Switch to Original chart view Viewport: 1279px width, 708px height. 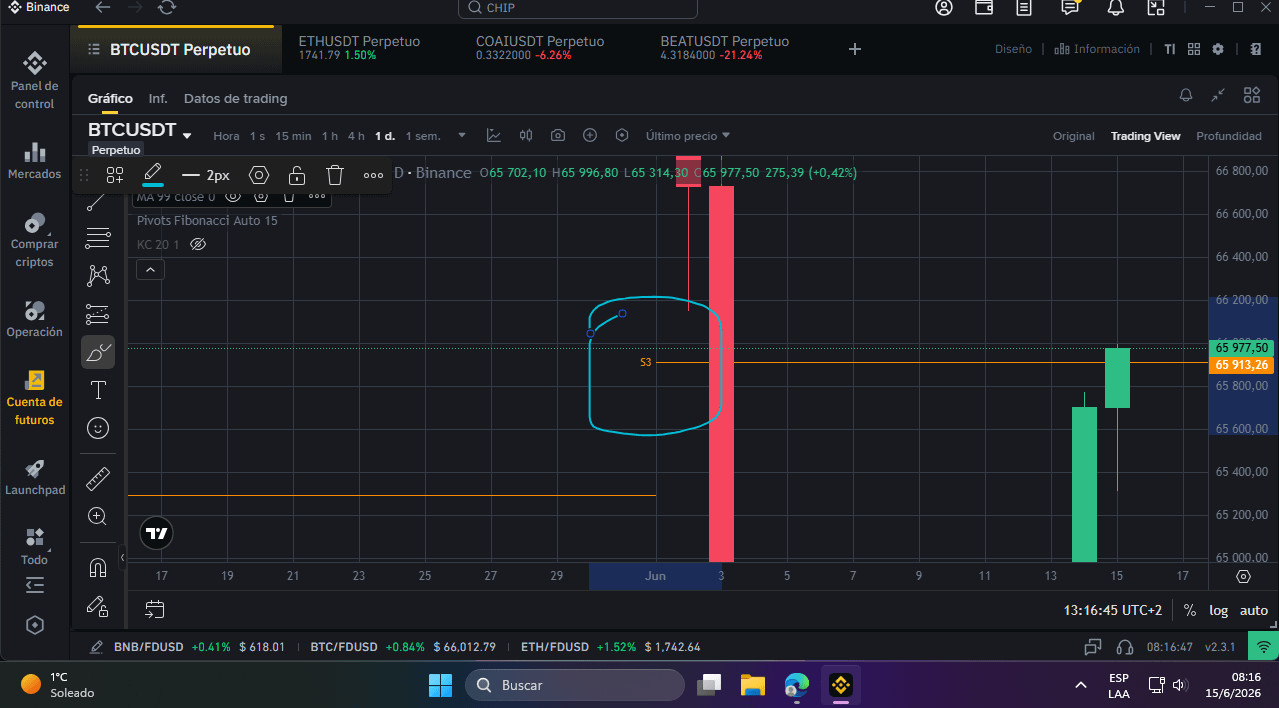pyautogui.click(x=1073, y=136)
